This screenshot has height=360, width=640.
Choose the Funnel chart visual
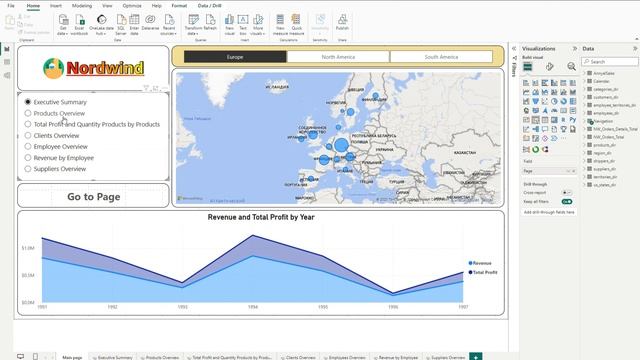coord(536,101)
